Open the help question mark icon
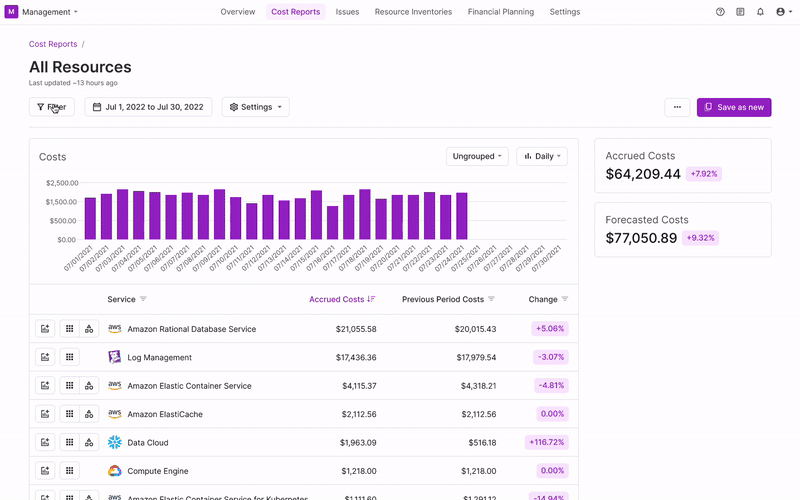Screen dimensions: 800x500 720,12
